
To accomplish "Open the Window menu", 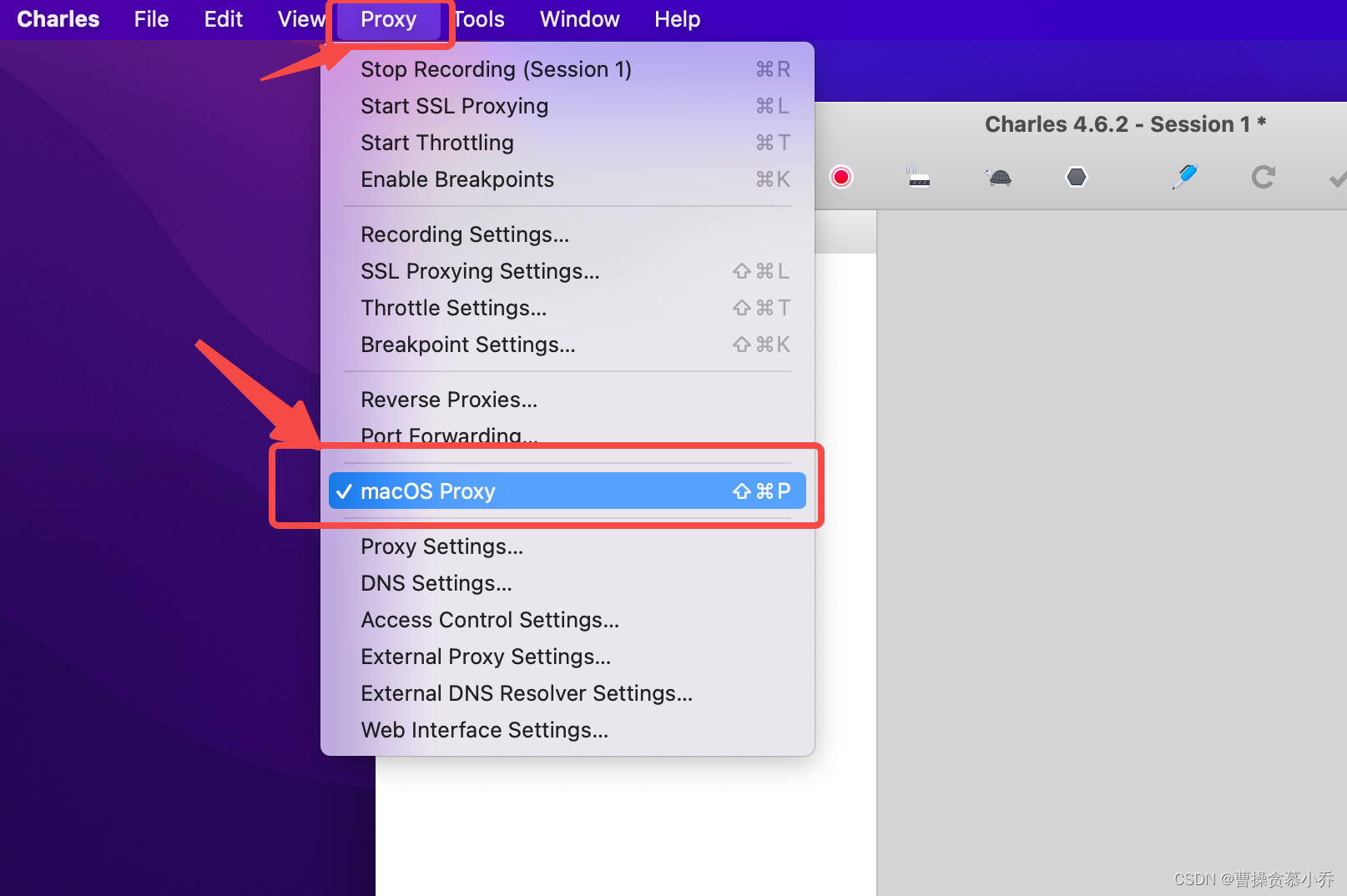I will point(579,19).
